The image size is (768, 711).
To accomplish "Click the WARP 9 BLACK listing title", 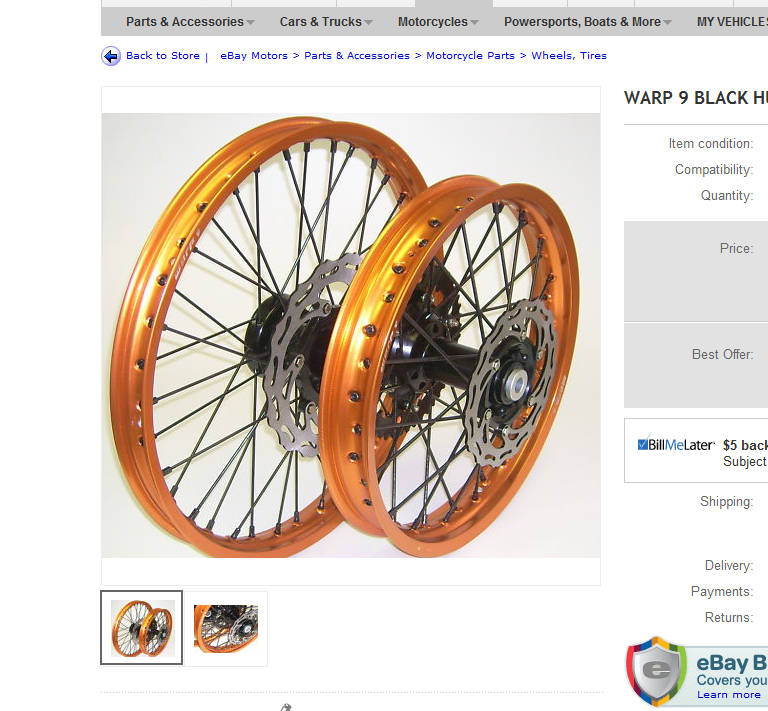I will point(696,98).
